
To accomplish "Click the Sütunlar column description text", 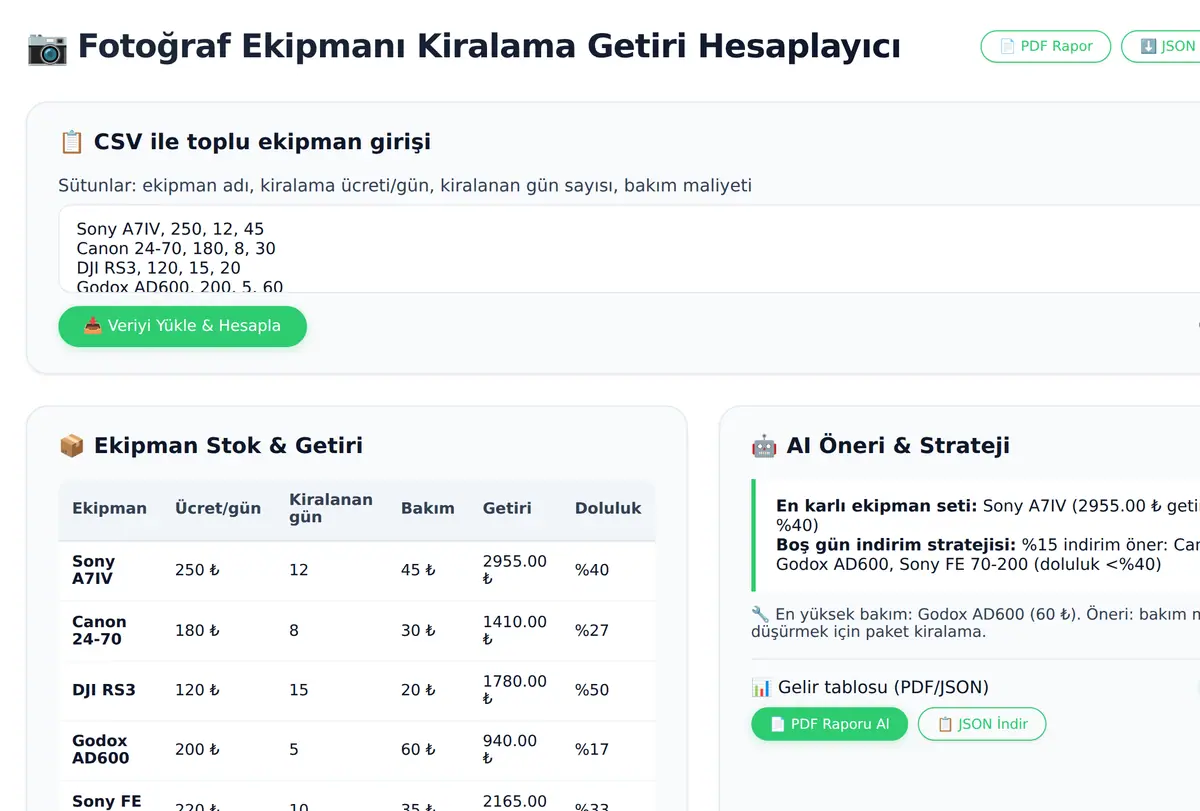I will (405, 185).
